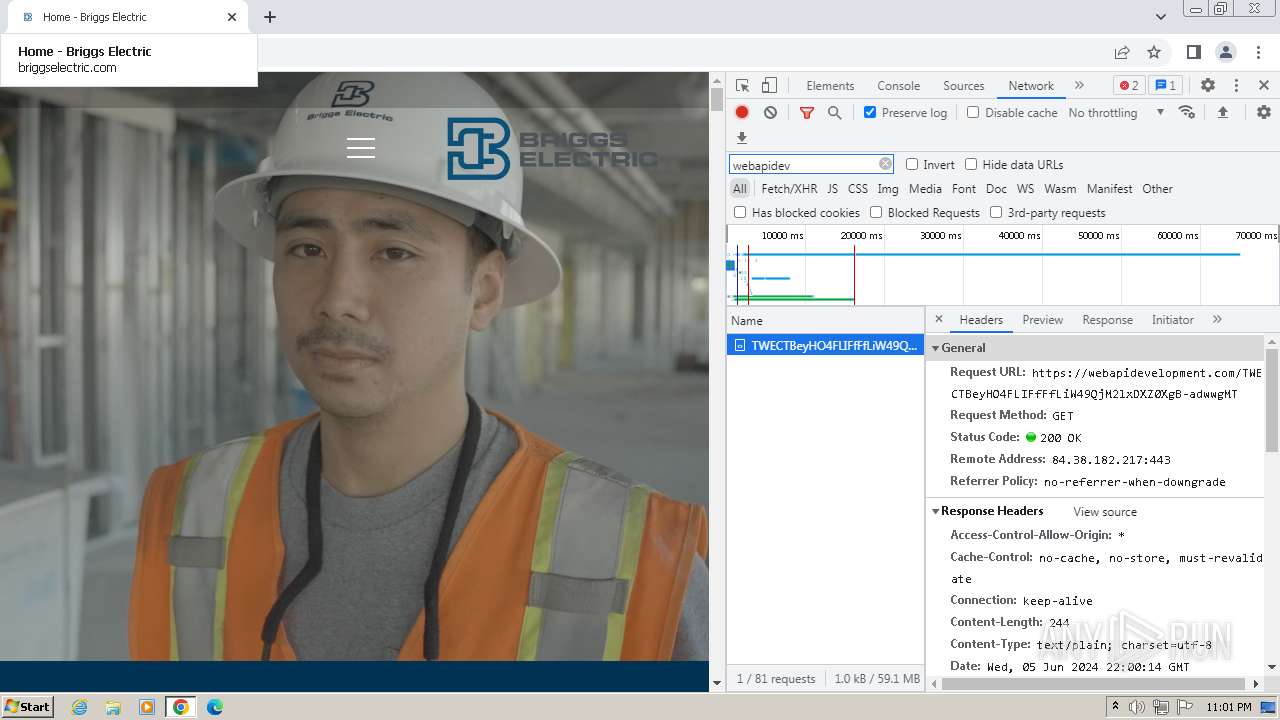Check Has blocked cookies
Image resolution: width=1280 pixels, height=720 pixels.
[740, 212]
